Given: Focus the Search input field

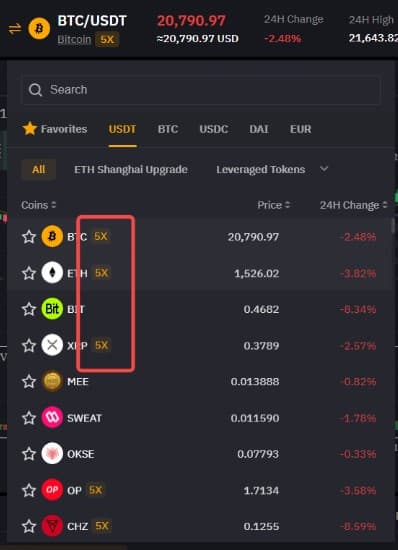Looking at the screenshot, I should (x=201, y=90).
